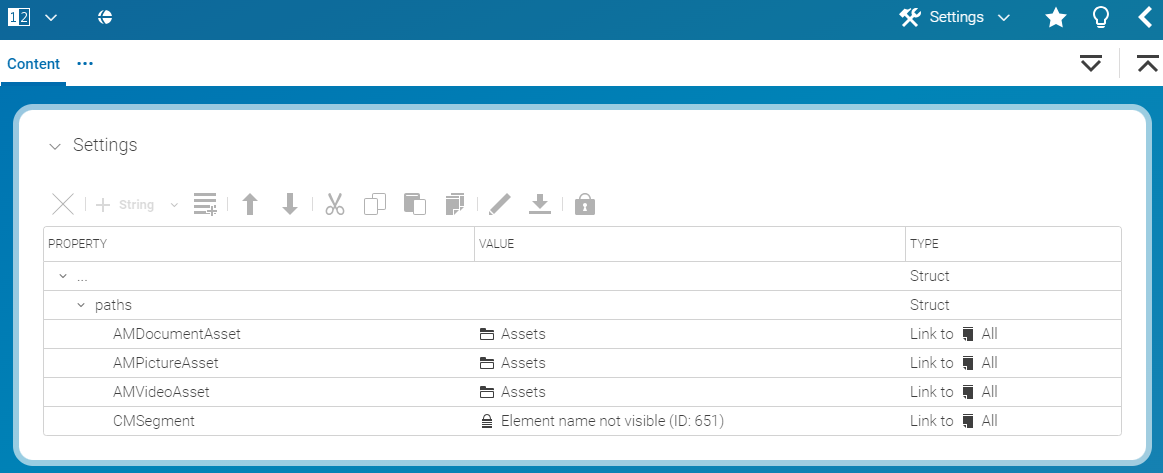Click the light bulb hints icon
This screenshot has width=1163, height=473.
(1101, 18)
